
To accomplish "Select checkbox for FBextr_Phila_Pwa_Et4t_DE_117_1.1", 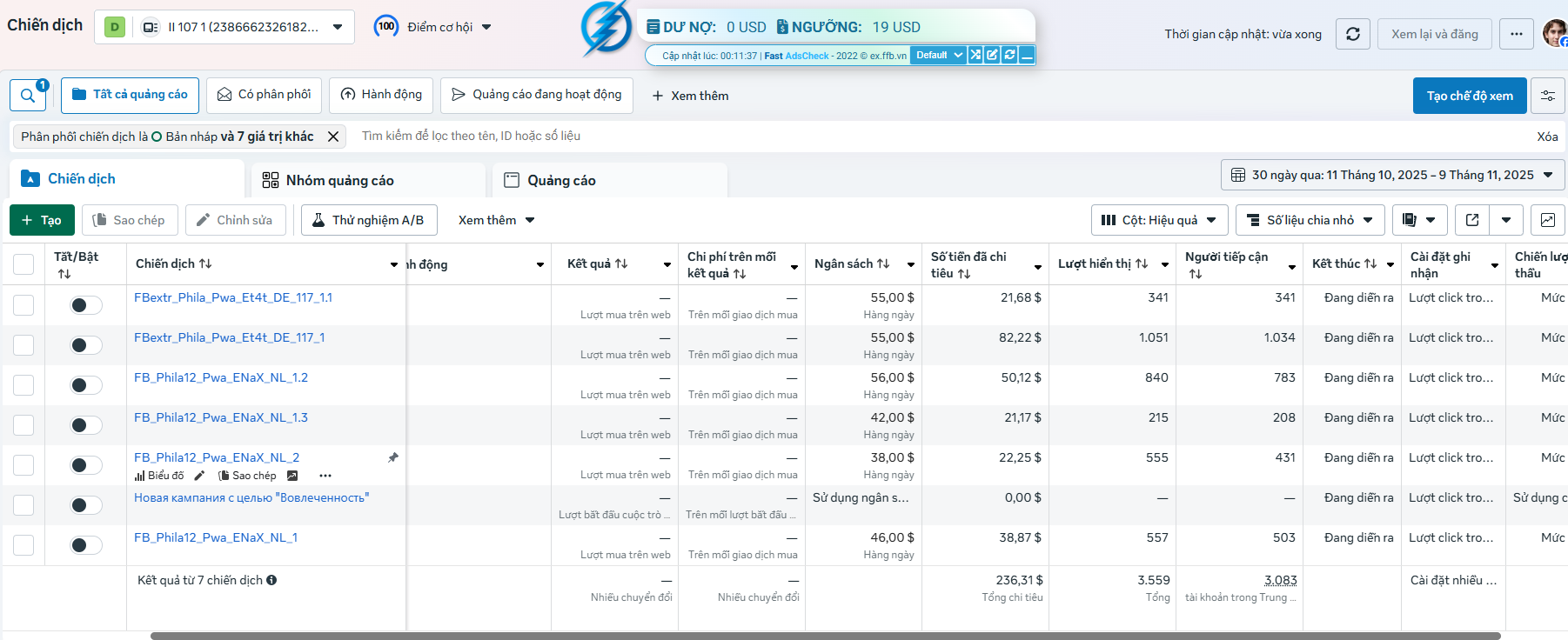I will (23, 305).
